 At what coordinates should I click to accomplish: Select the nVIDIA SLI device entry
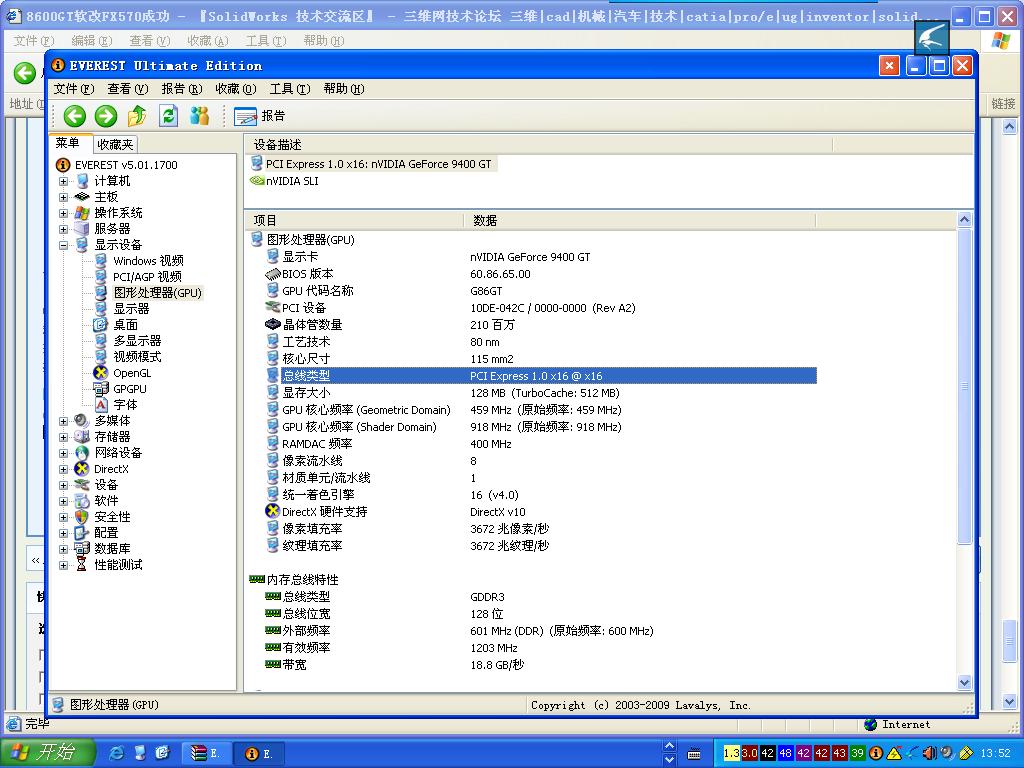coord(285,181)
